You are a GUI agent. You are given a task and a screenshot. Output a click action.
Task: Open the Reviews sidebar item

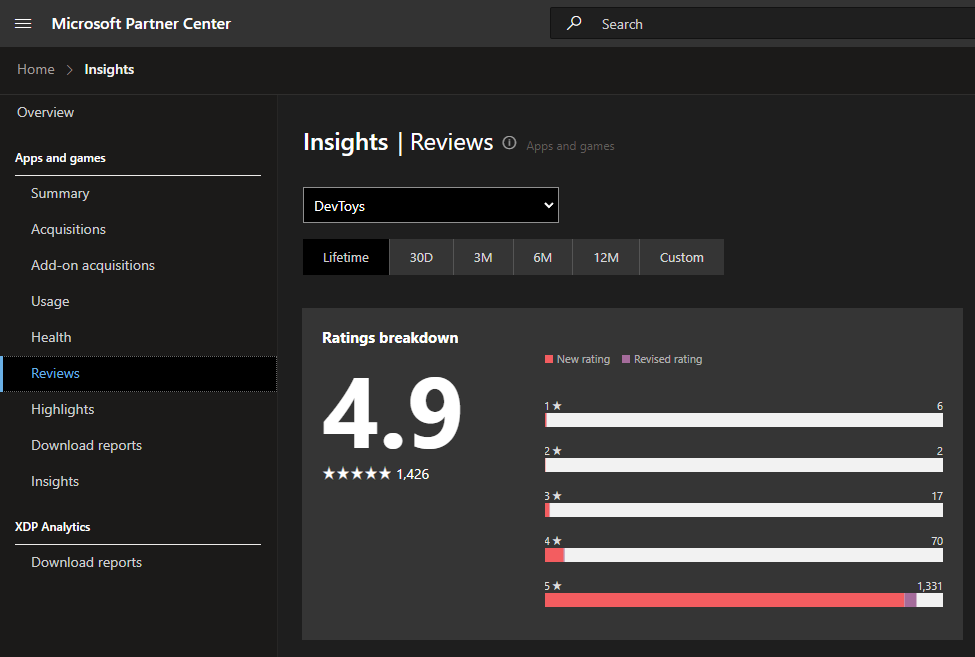coord(55,373)
